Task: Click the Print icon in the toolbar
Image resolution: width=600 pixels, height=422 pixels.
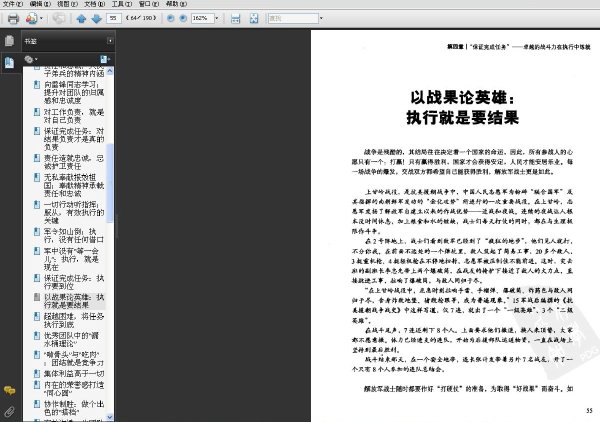Action: click(13, 19)
